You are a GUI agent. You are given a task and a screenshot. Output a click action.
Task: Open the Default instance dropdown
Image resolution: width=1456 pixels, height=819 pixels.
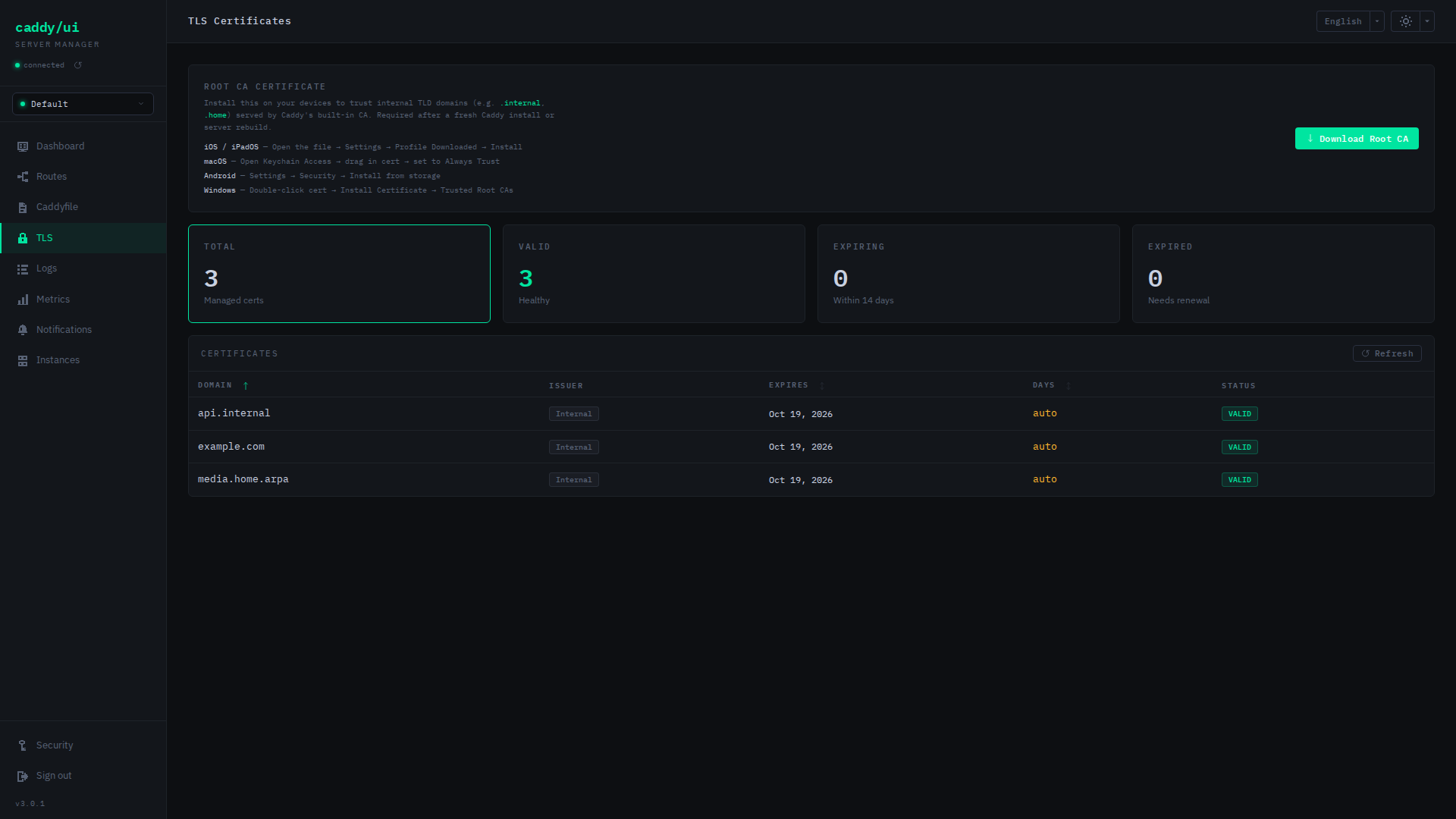tap(83, 104)
